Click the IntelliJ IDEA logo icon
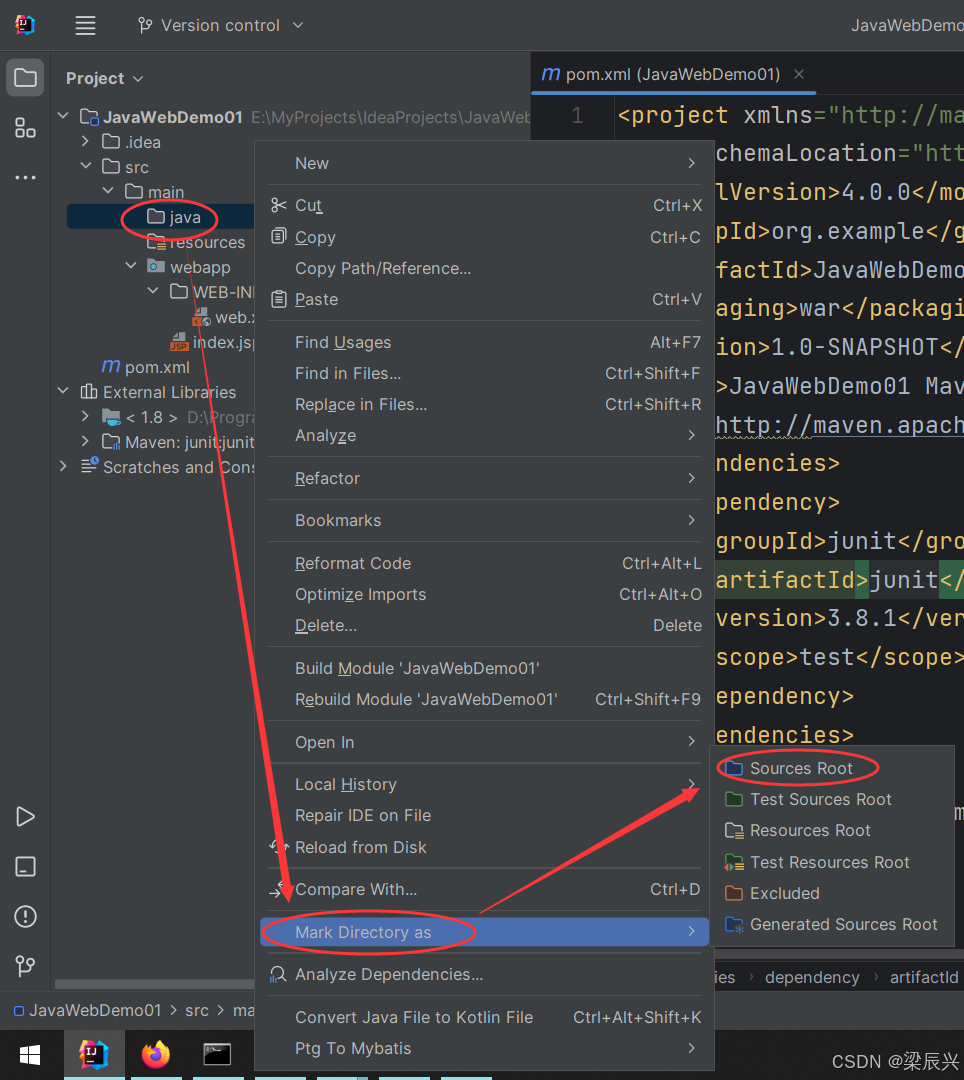The image size is (964, 1080). 25,25
